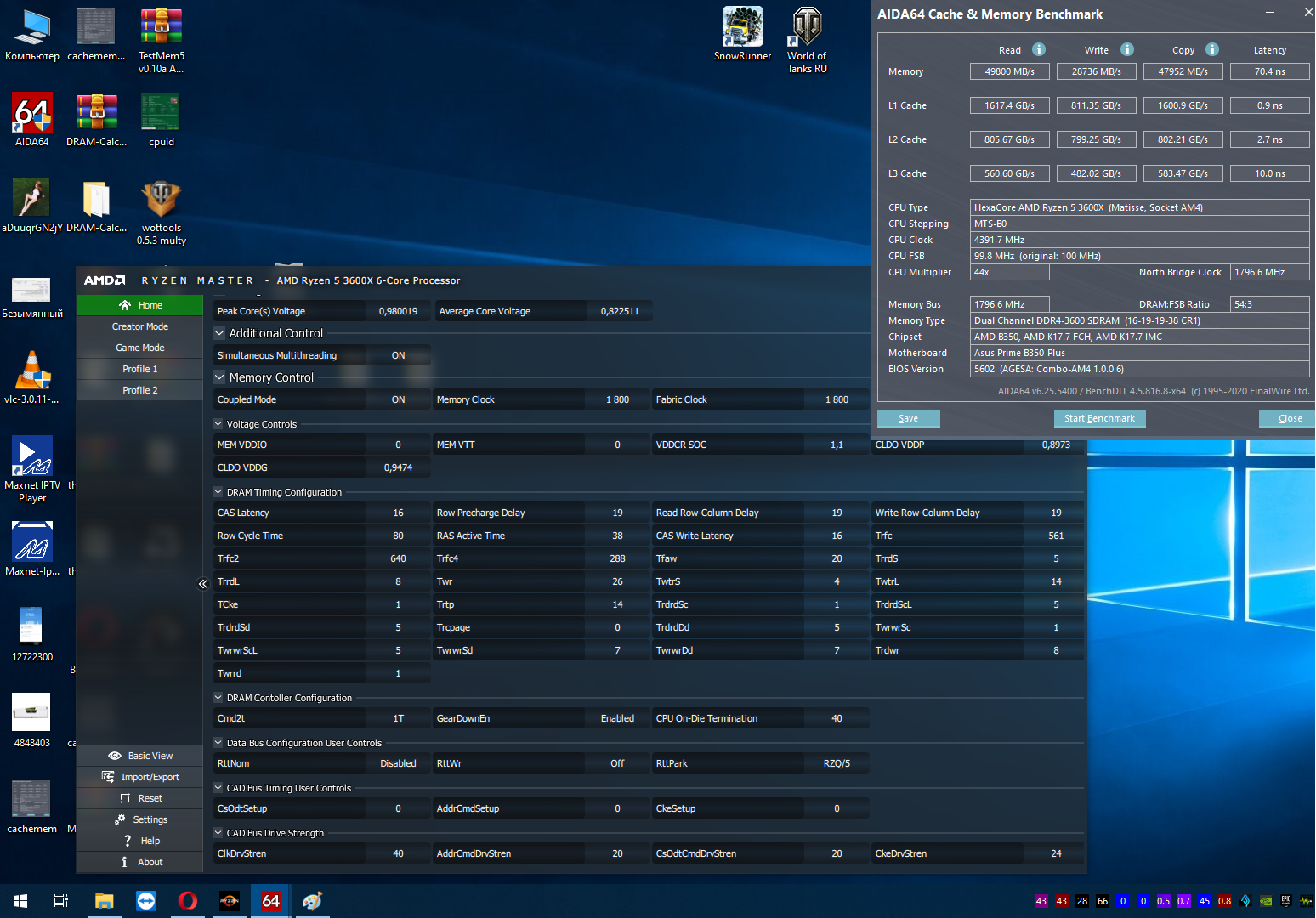Click the CAS Latency value field
This screenshot has height=918, width=1316.
point(398,513)
